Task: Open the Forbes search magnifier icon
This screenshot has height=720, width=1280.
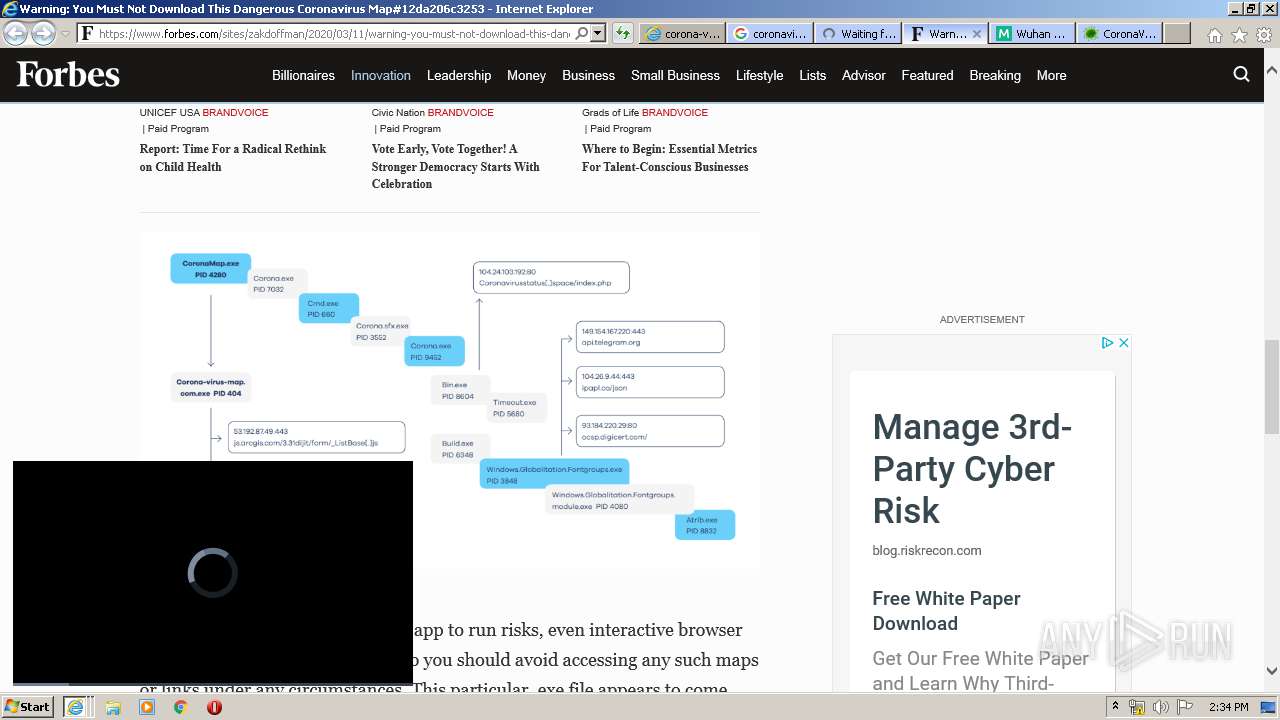Action: point(1242,74)
